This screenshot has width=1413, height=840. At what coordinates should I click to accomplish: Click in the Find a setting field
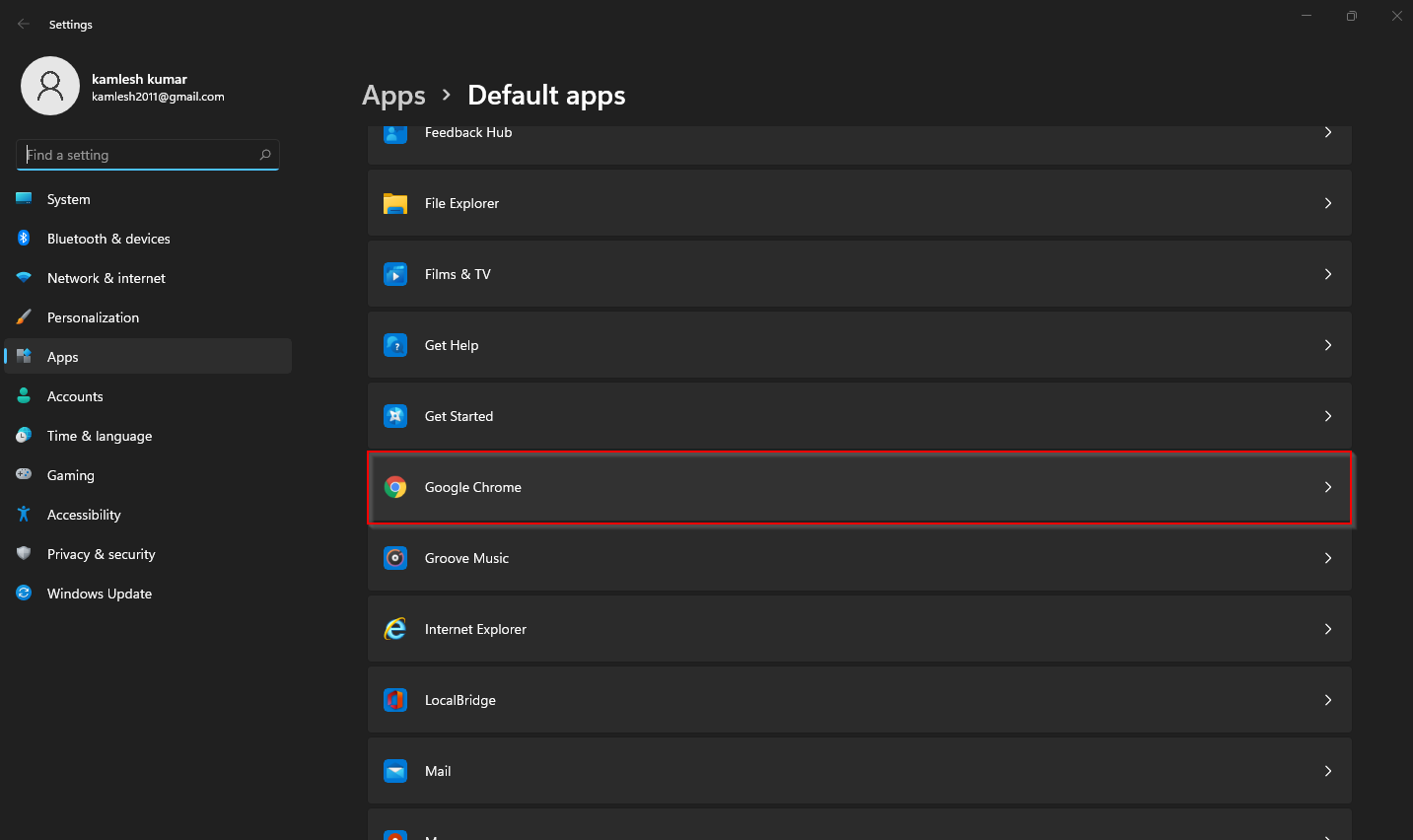148,155
